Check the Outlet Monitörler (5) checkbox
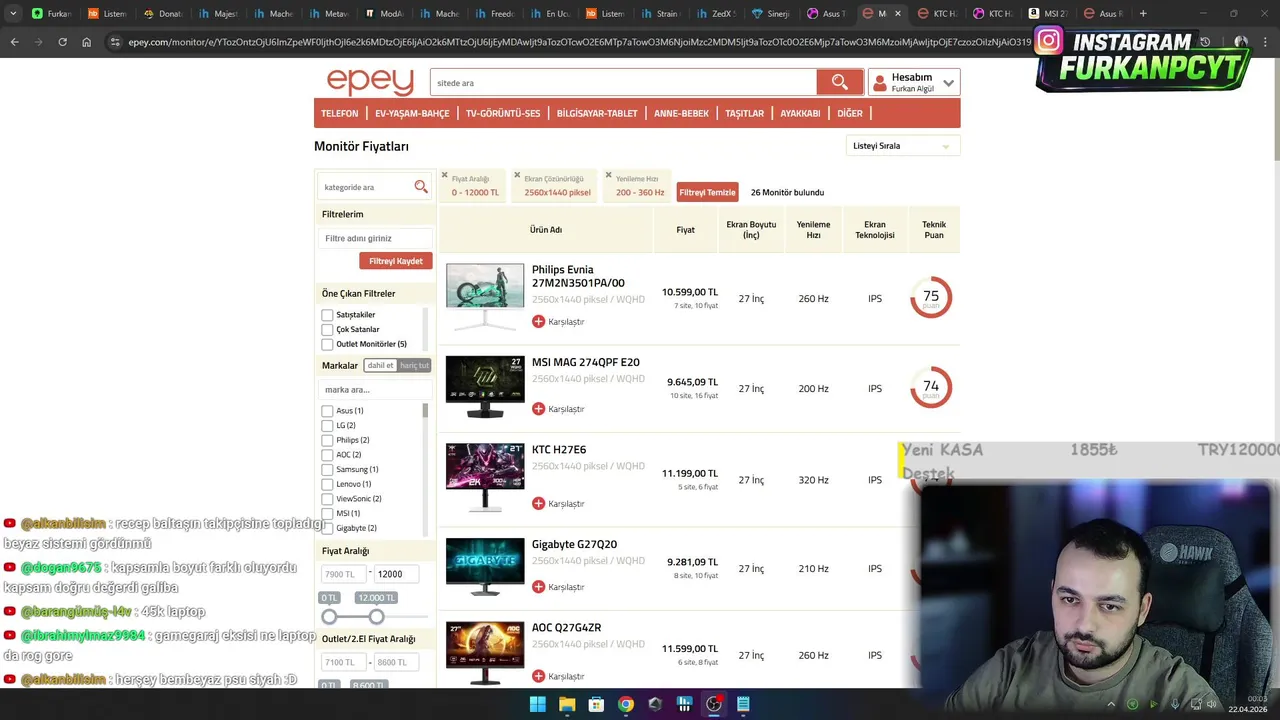The width and height of the screenshot is (1280, 720). tap(327, 344)
